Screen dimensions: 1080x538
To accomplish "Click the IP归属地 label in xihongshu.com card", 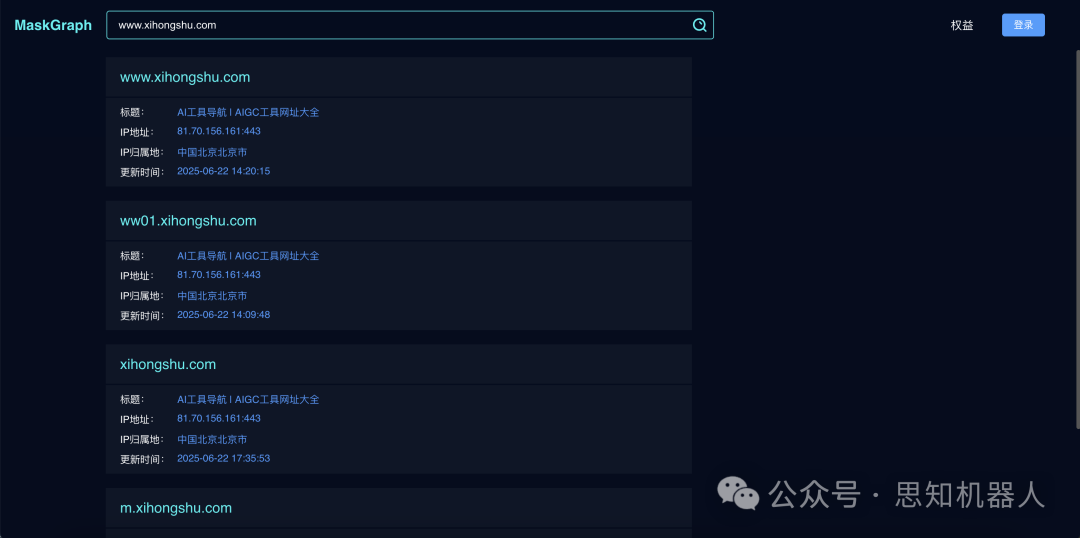I will [x=142, y=439].
